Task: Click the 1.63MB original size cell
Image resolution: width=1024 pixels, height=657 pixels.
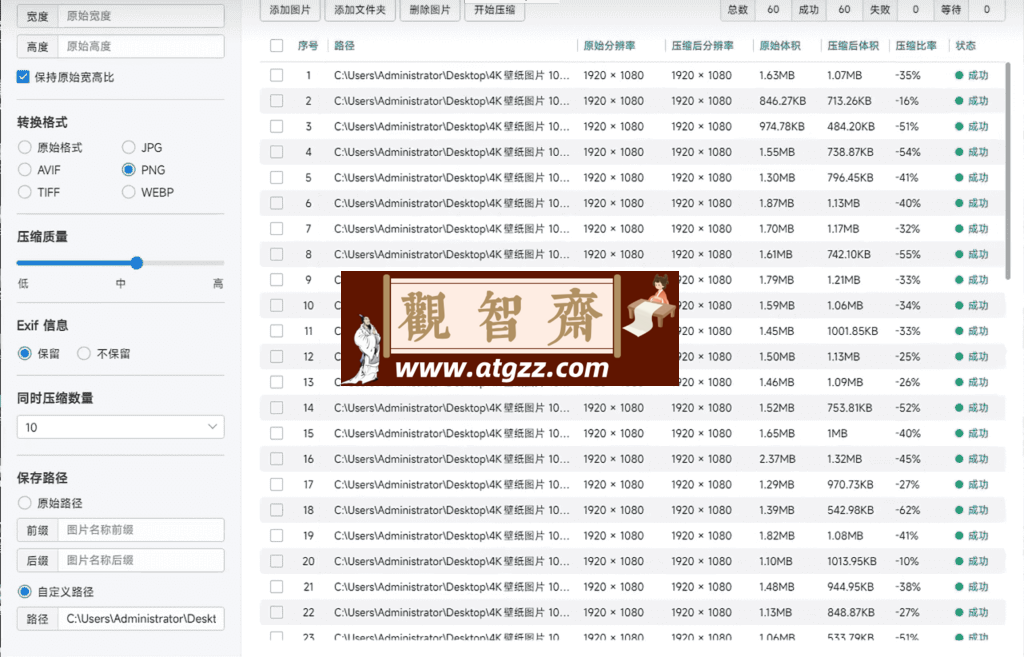Action: tap(776, 75)
